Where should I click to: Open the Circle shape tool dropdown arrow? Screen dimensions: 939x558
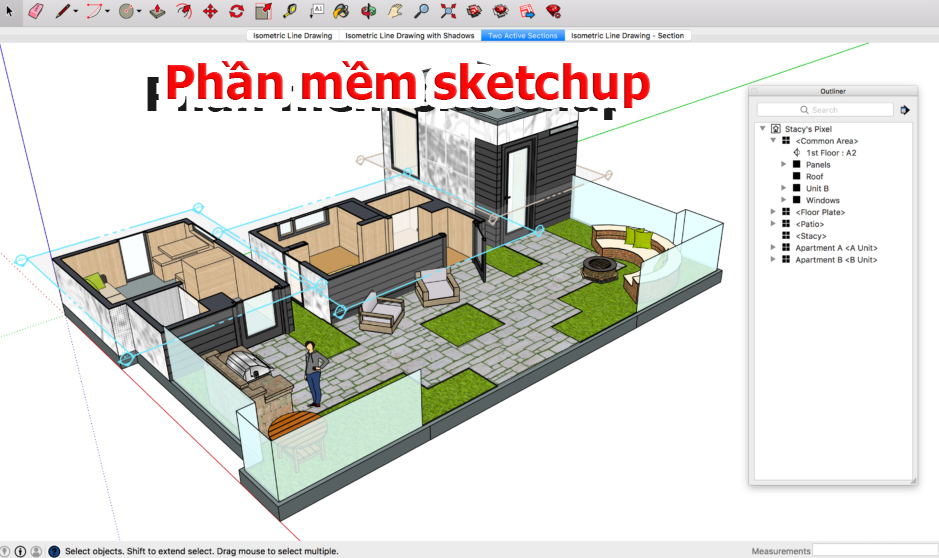(x=139, y=11)
